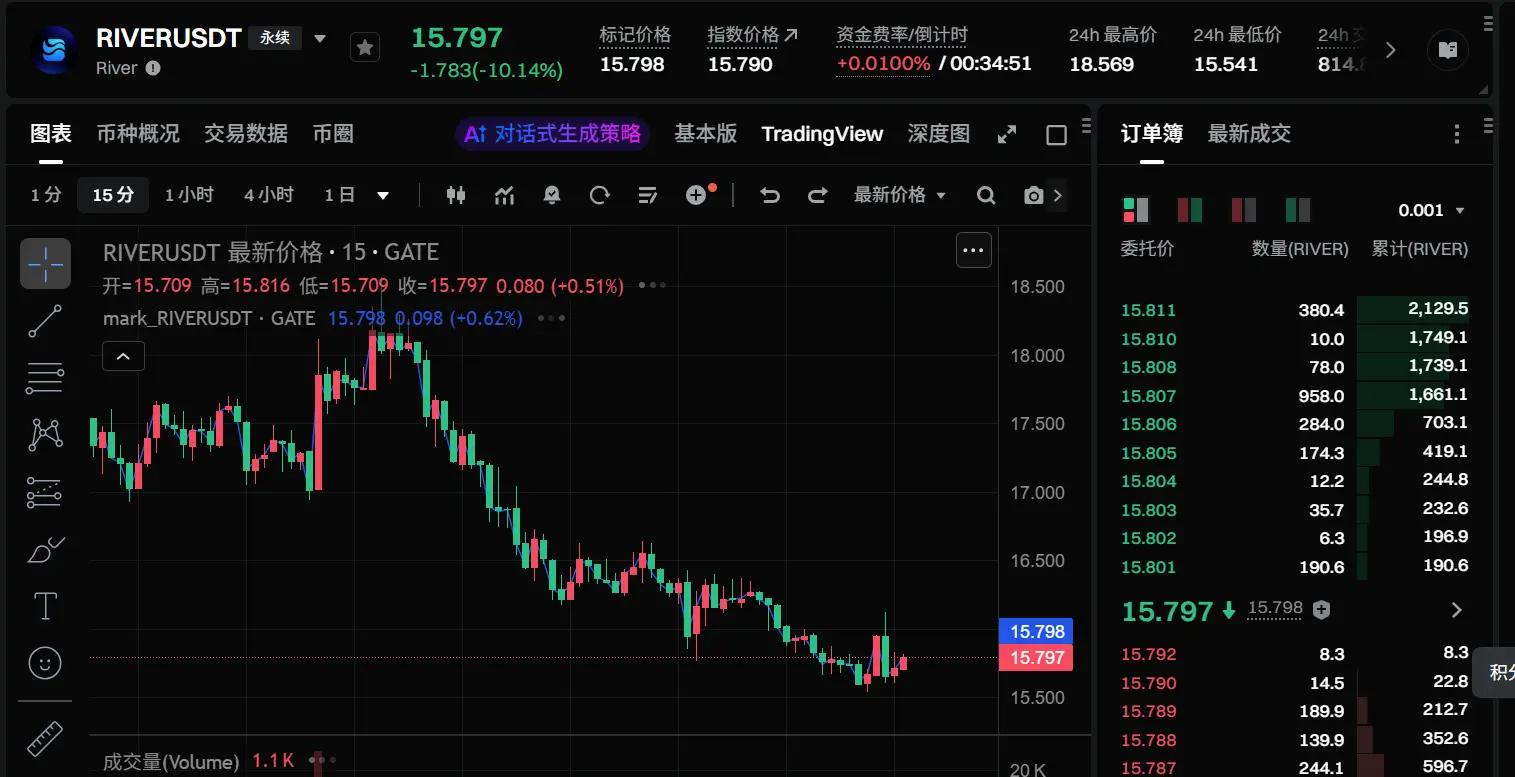1515x777 pixels.
Task: Toggle the chart panel layout square
Action: pos(1056,135)
